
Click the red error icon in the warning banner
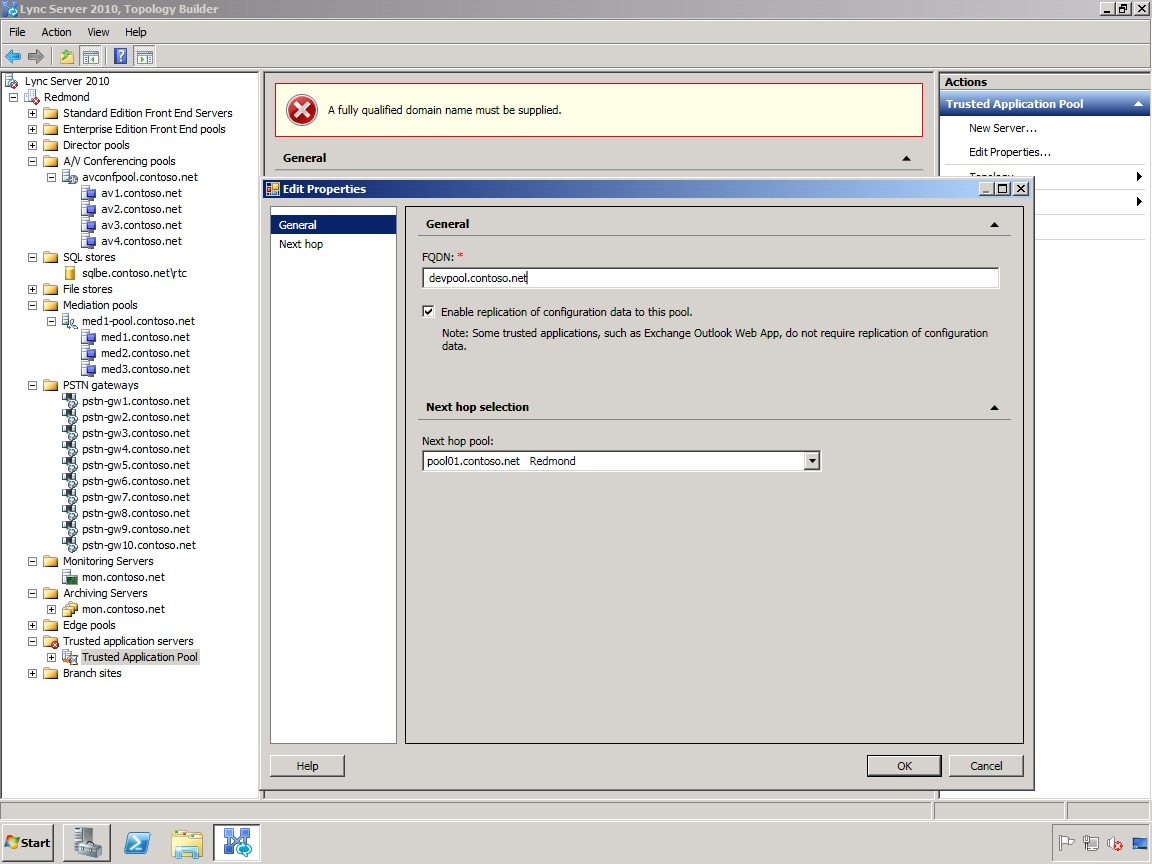pos(301,110)
